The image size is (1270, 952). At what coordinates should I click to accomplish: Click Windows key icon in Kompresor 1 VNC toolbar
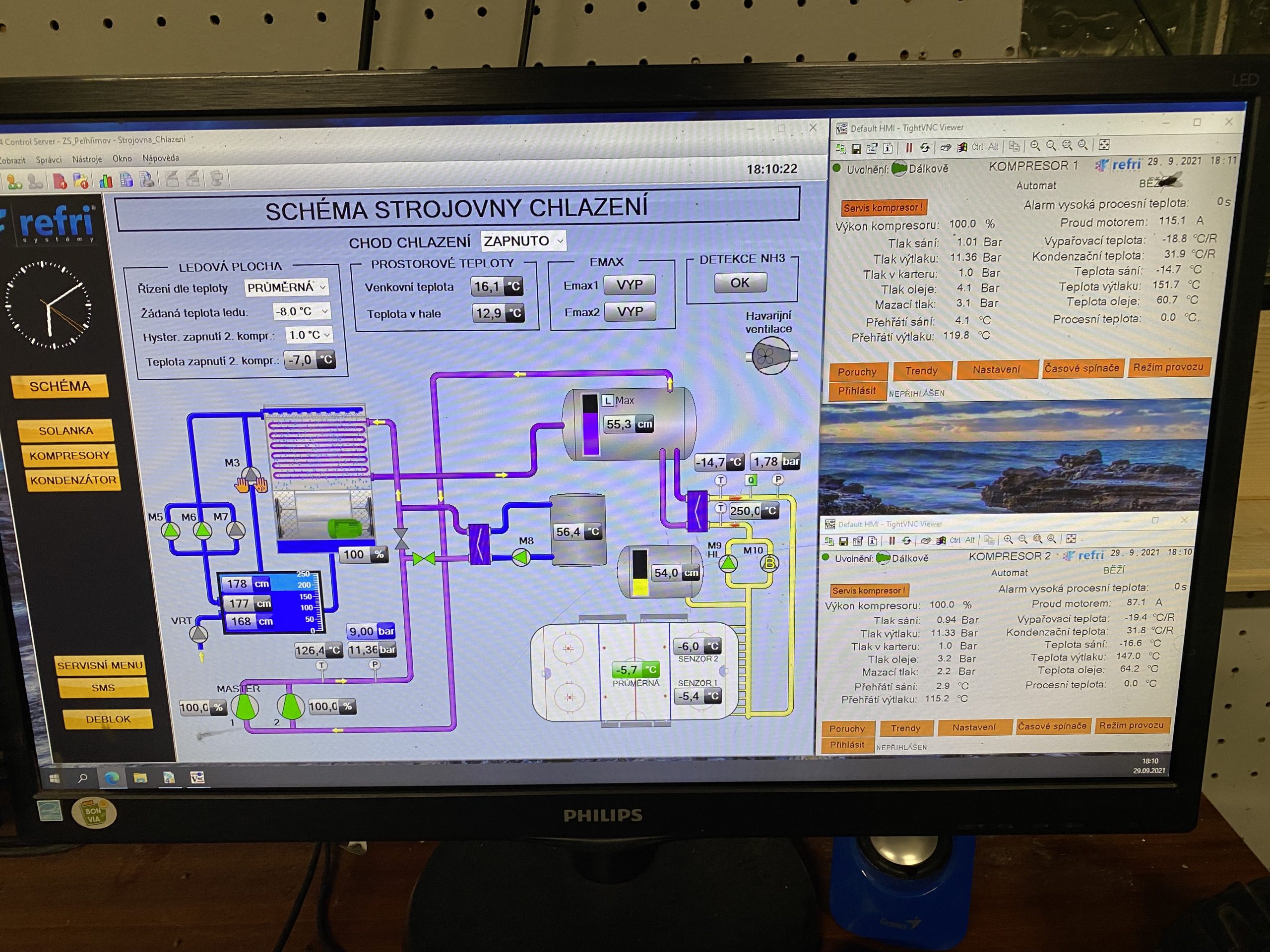point(962,147)
